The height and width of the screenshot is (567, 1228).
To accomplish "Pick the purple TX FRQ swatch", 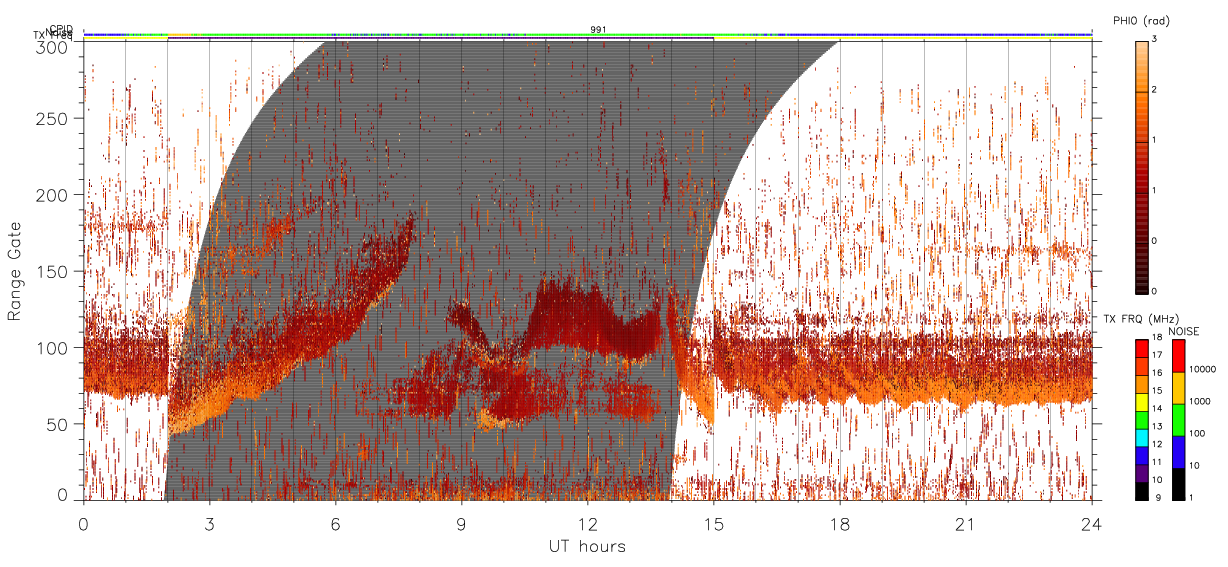I will (x=1142, y=473).
